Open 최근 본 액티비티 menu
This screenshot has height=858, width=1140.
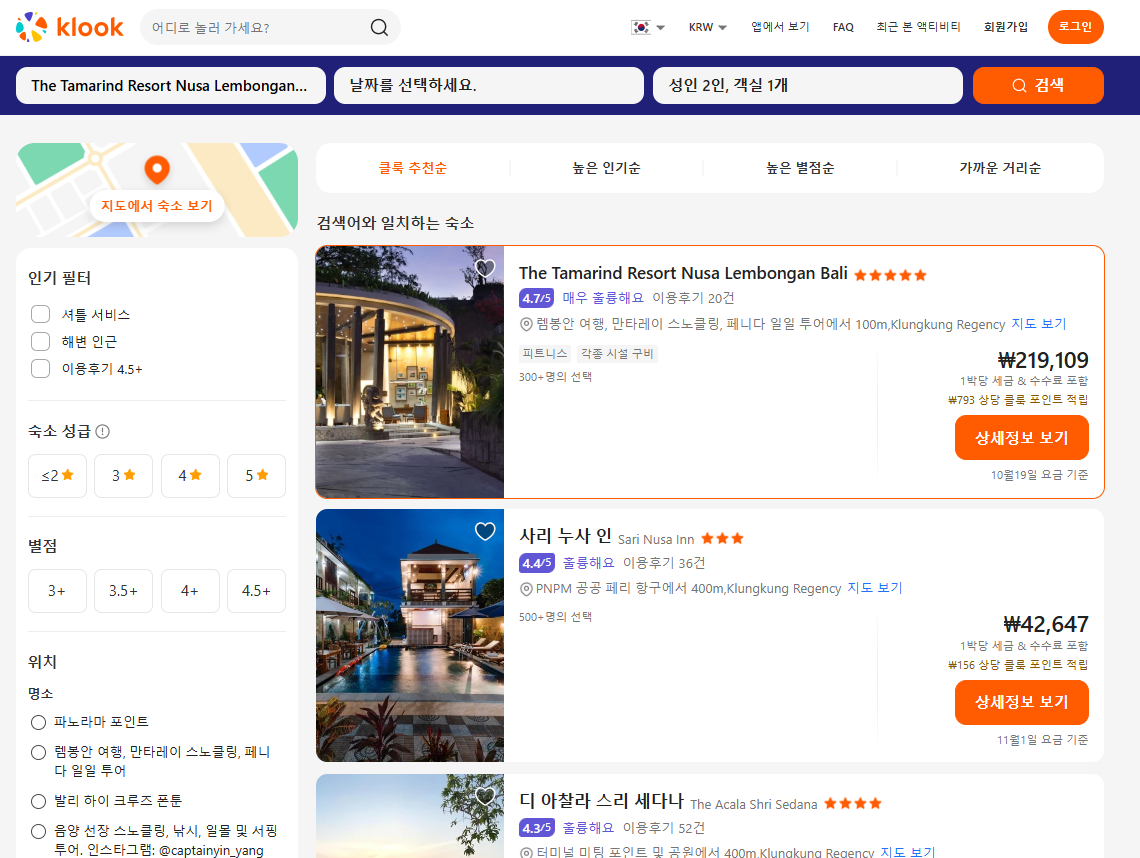pos(918,27)
